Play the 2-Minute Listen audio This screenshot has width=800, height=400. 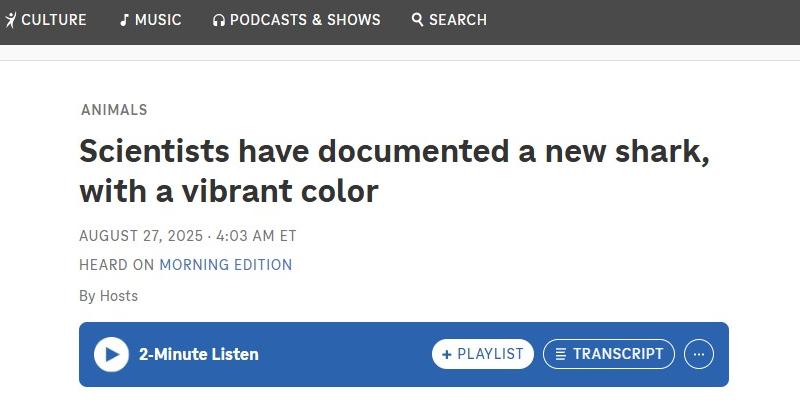[x=111, y=354]
